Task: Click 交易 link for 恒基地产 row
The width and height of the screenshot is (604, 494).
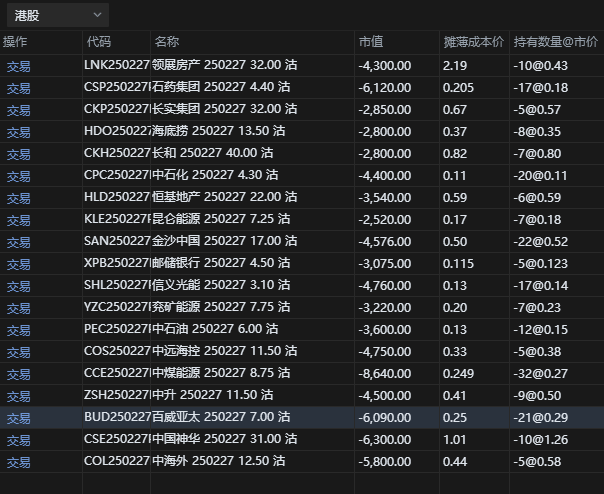Action: pos(18,198)
